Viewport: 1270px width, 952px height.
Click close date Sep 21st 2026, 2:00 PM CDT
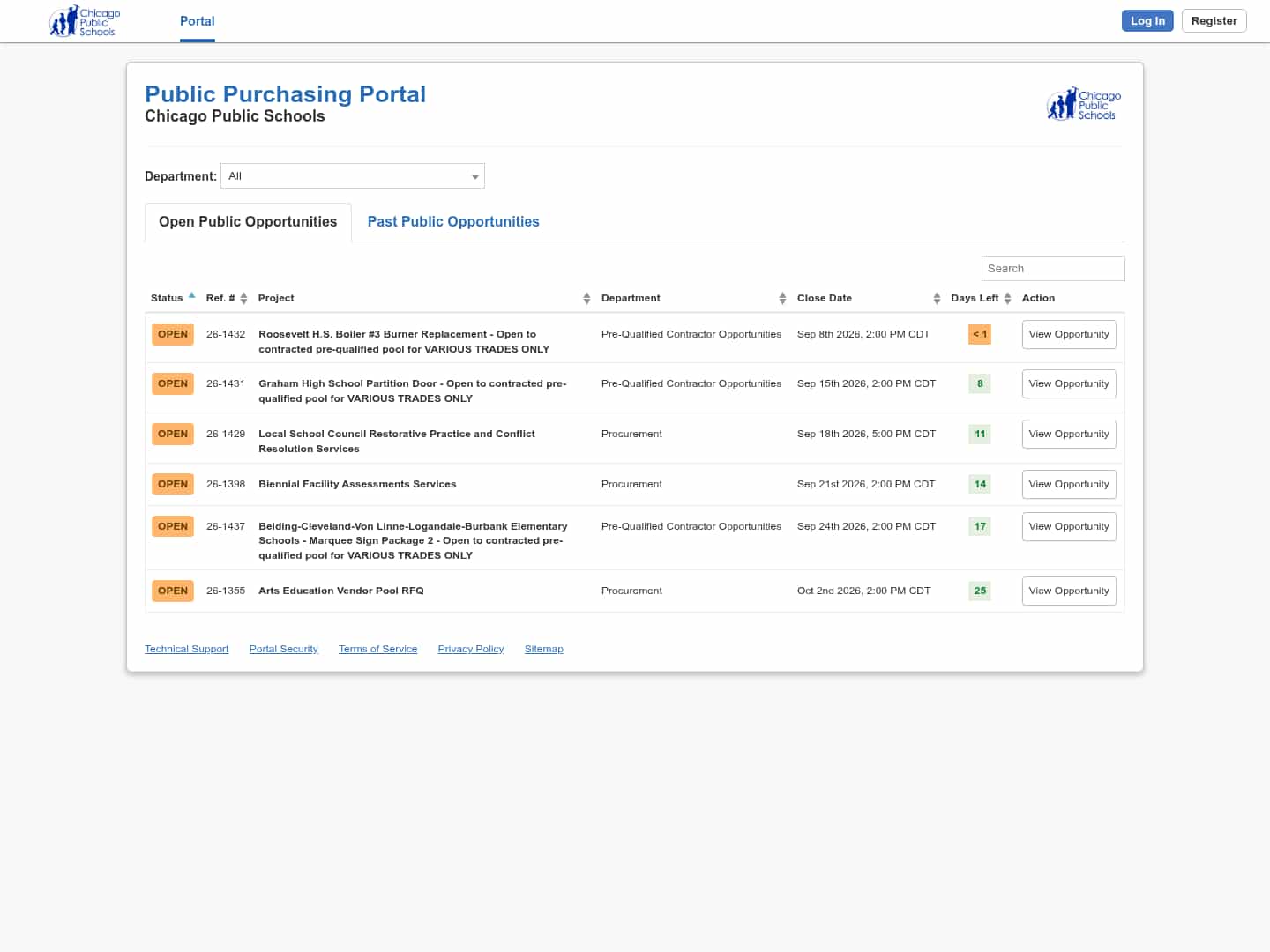tap(866, 485)
